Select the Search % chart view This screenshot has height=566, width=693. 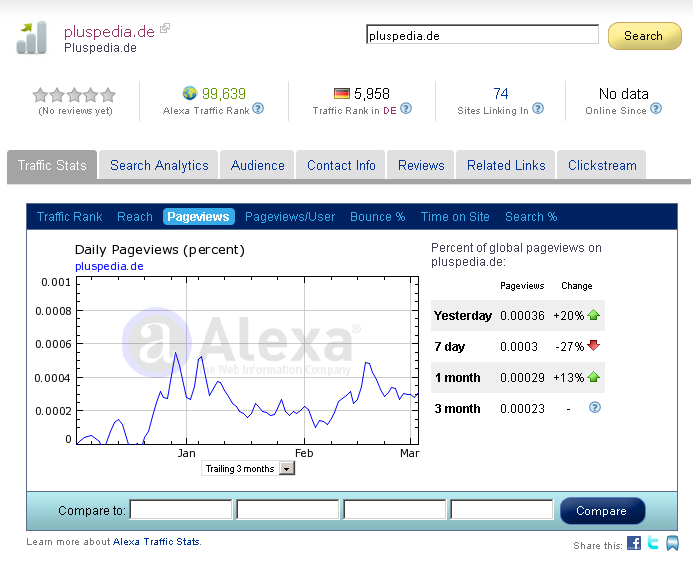pyautogui.click(x=531, y=217)
